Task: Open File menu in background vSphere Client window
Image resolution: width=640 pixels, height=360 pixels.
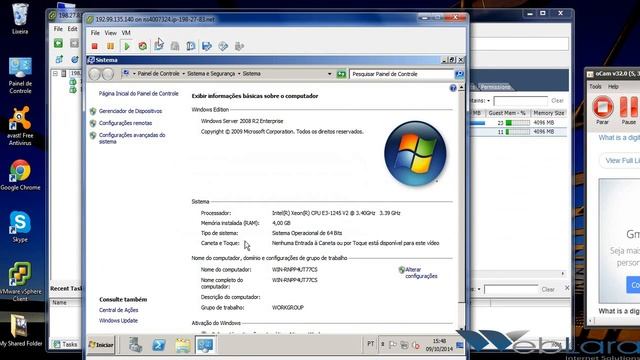Action: pyautogui.click(x=58, y=29)
